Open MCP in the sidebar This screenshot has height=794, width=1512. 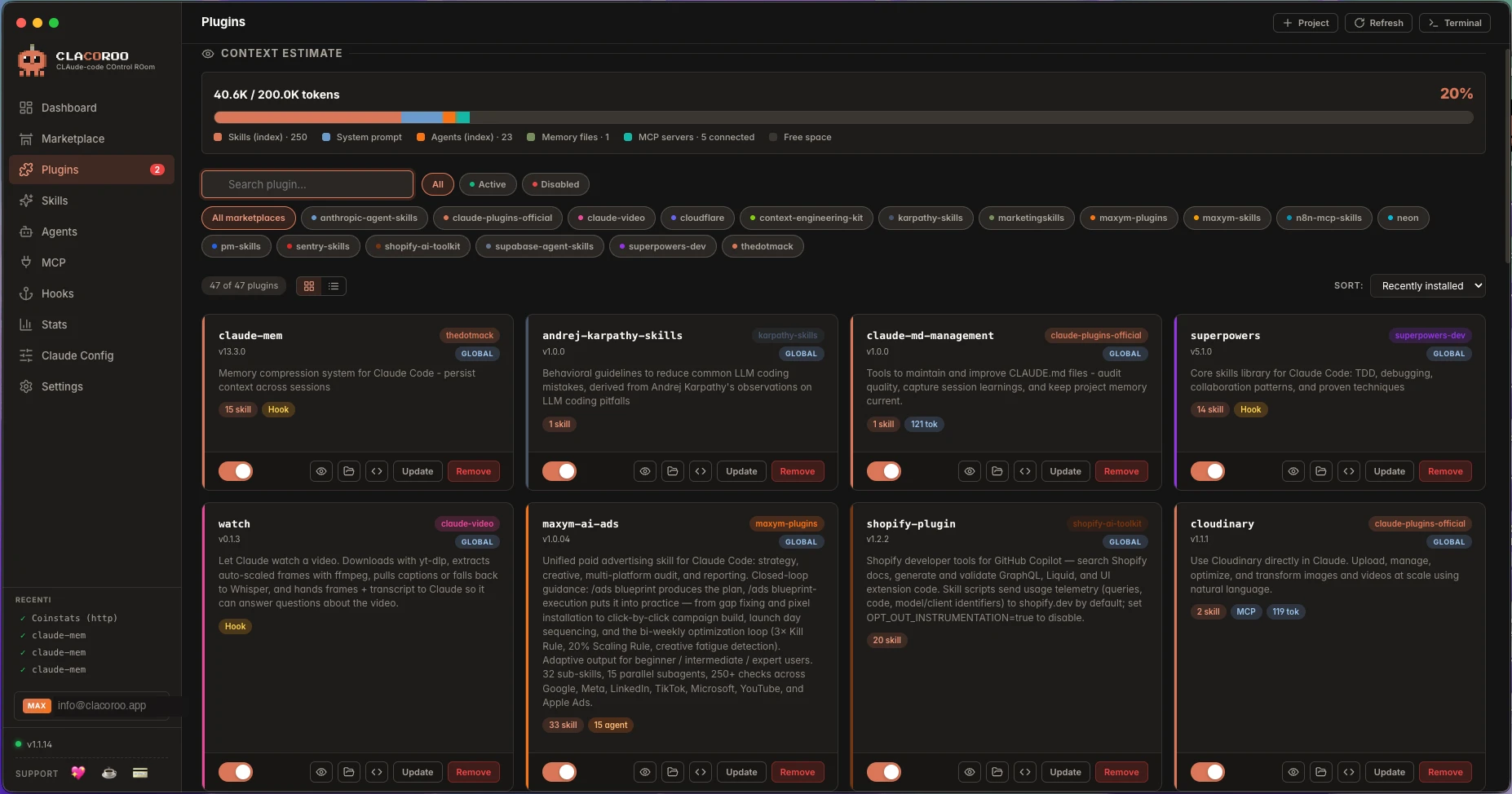pyautogui.click(x=91, y=262)
